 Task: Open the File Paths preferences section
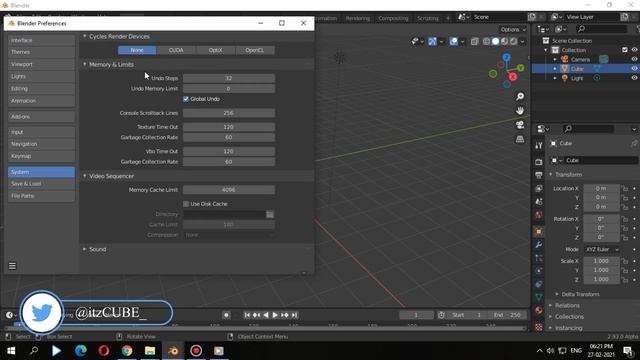pos(41,196)
